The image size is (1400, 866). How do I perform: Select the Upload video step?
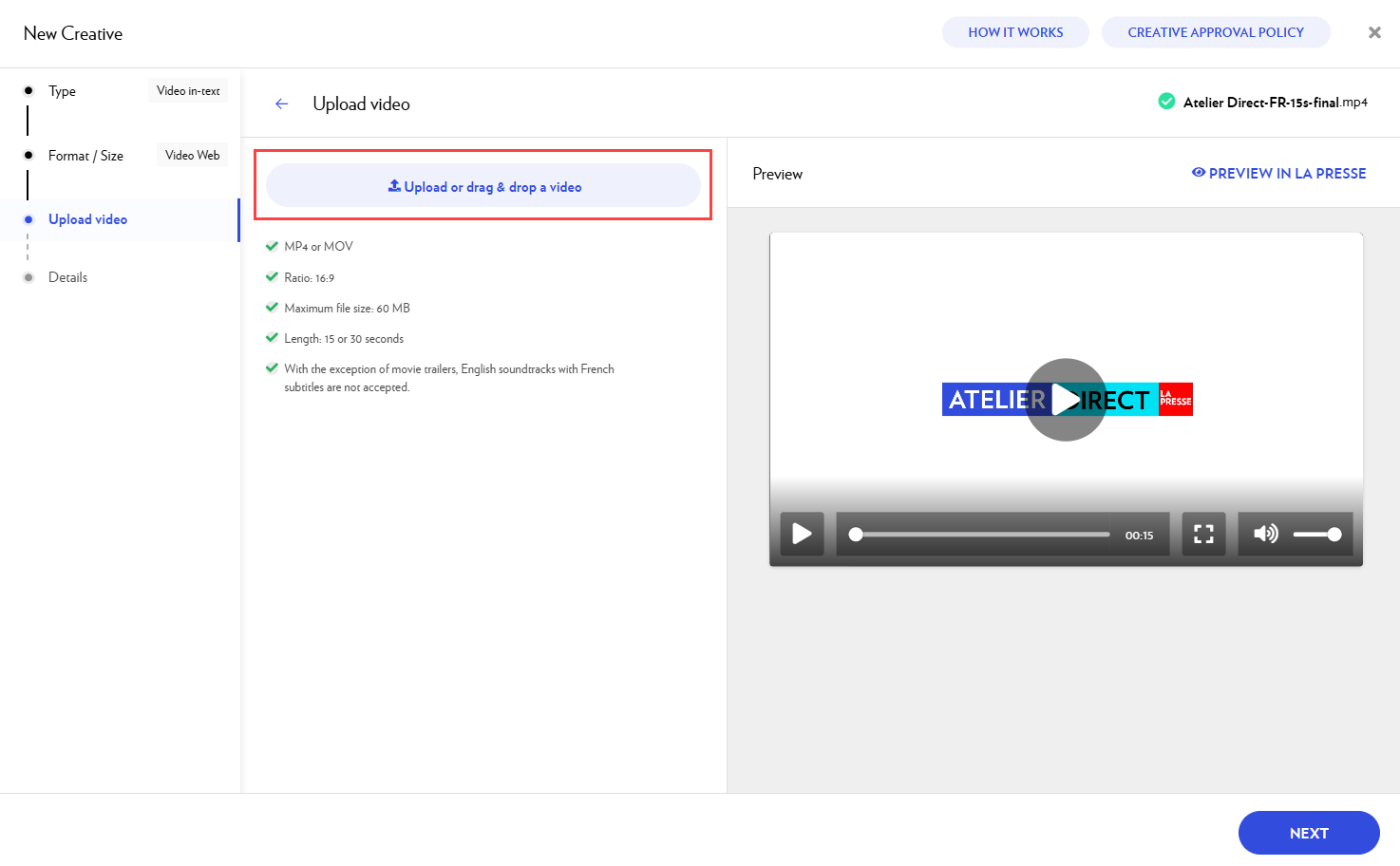(x=87, y=219)
